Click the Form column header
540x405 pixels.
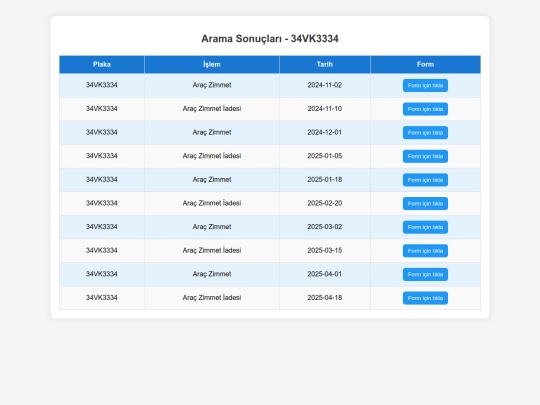(x=425, y=64)
